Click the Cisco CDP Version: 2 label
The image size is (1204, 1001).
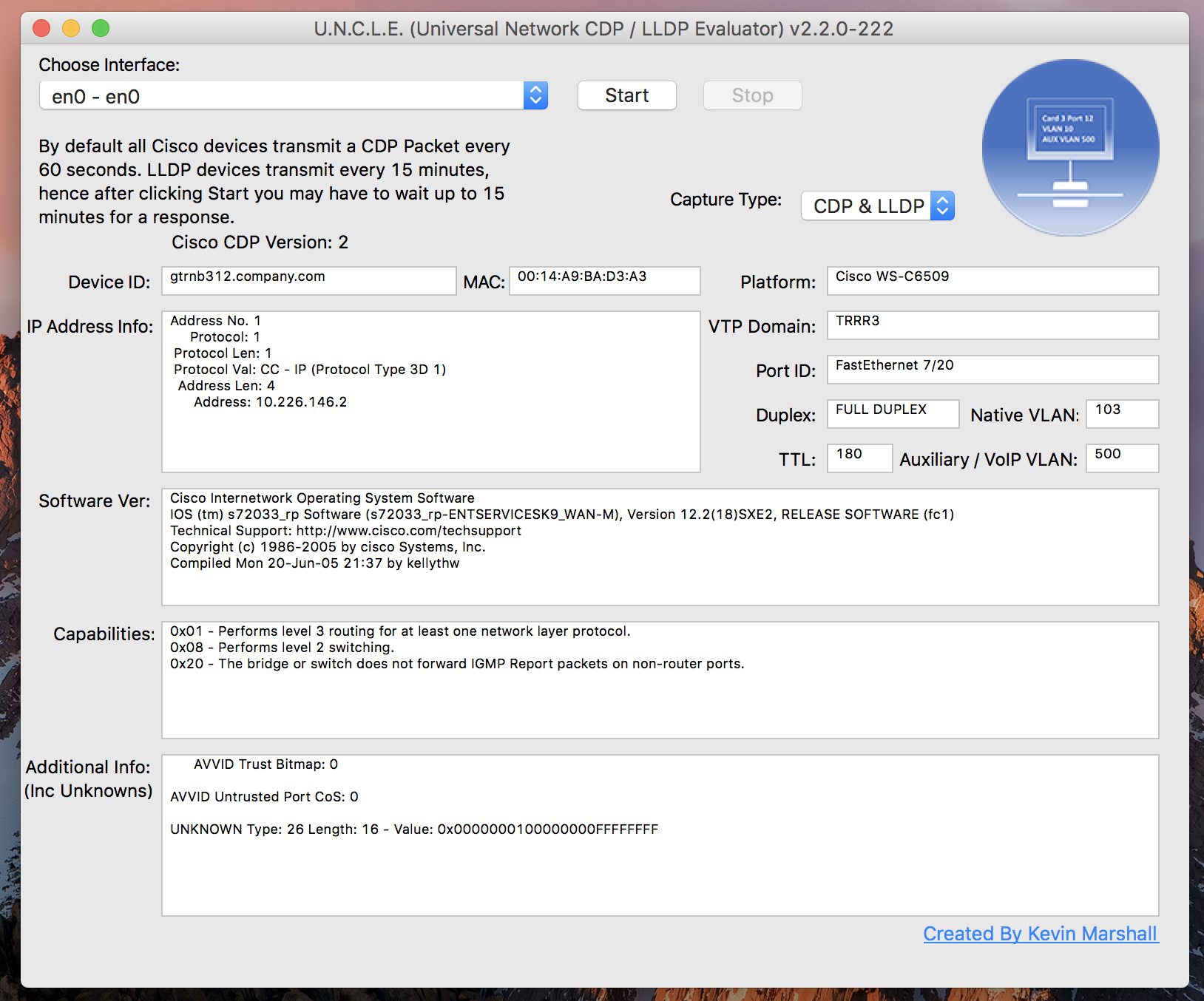(x=260, y=242)
